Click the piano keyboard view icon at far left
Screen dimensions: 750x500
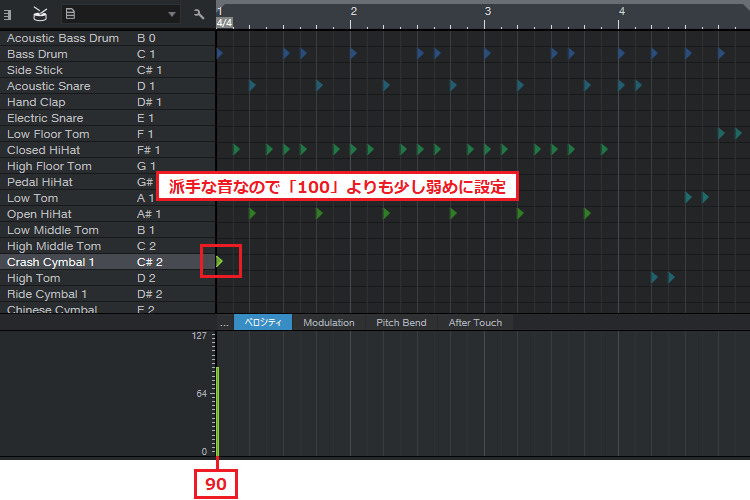[8, 13]
